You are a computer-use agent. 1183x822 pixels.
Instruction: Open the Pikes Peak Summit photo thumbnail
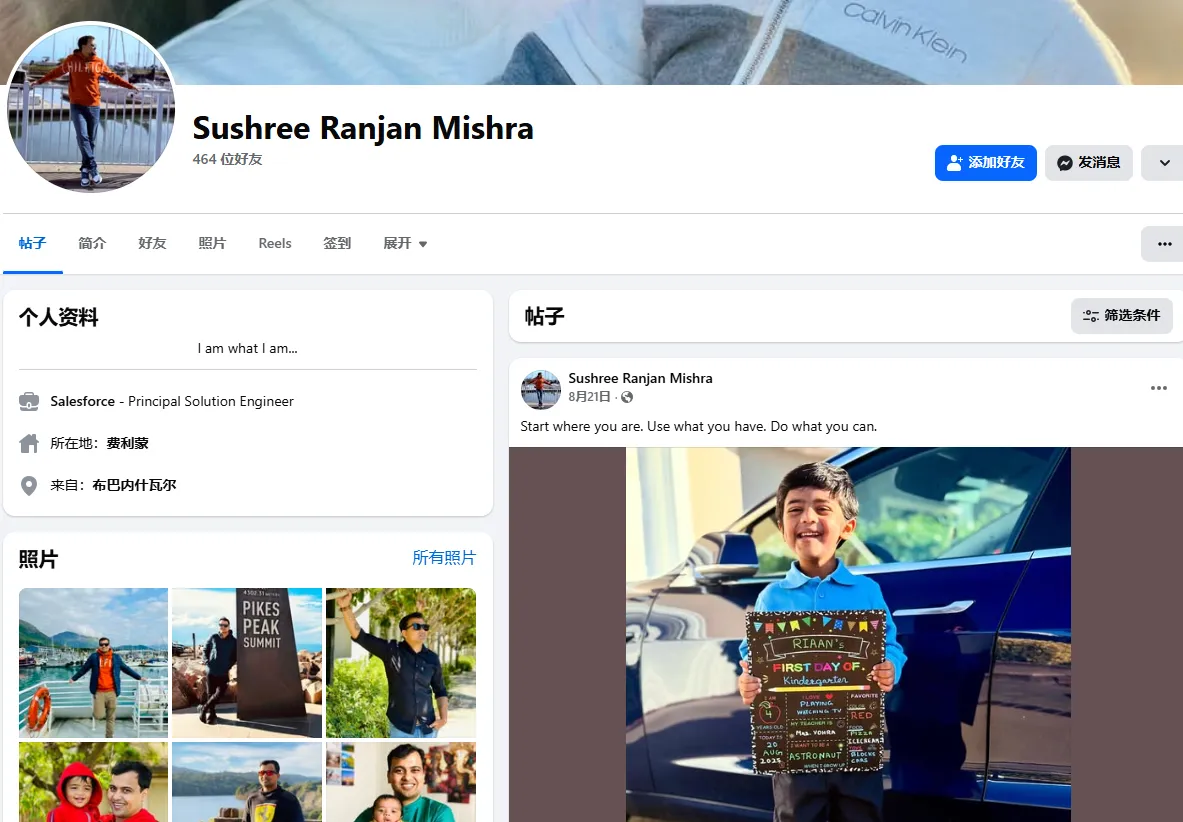246,662
